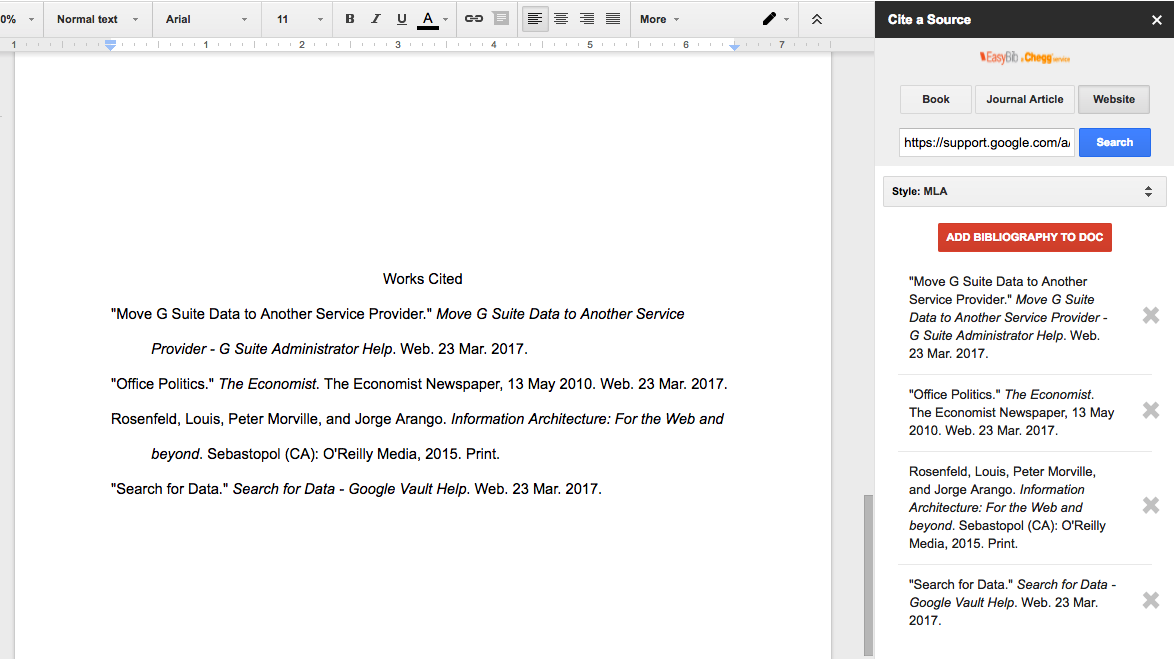Insert a link

(474, 19)
